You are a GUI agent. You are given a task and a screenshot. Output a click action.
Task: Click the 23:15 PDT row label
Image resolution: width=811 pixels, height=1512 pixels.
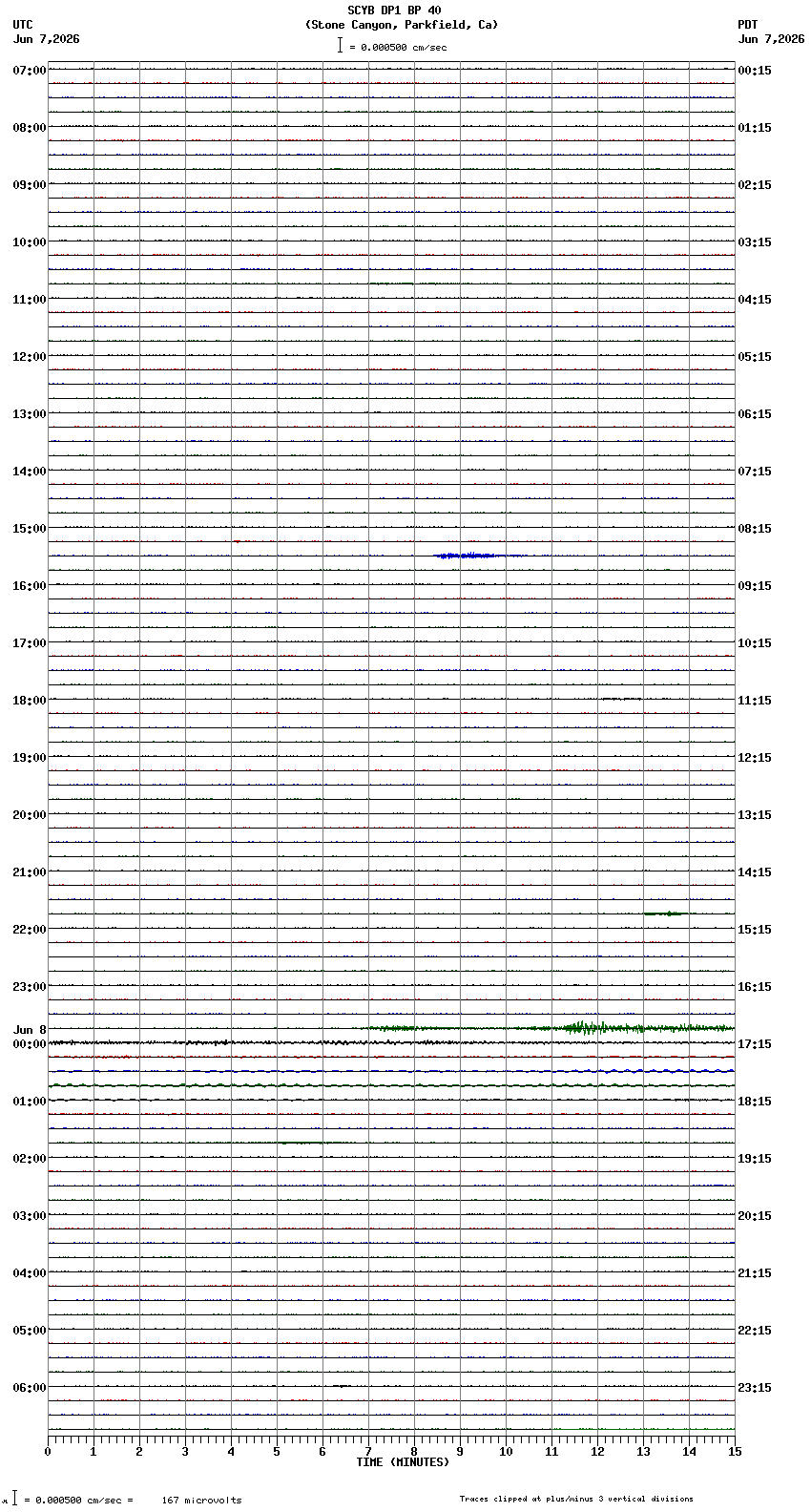tap(755, 1388)
